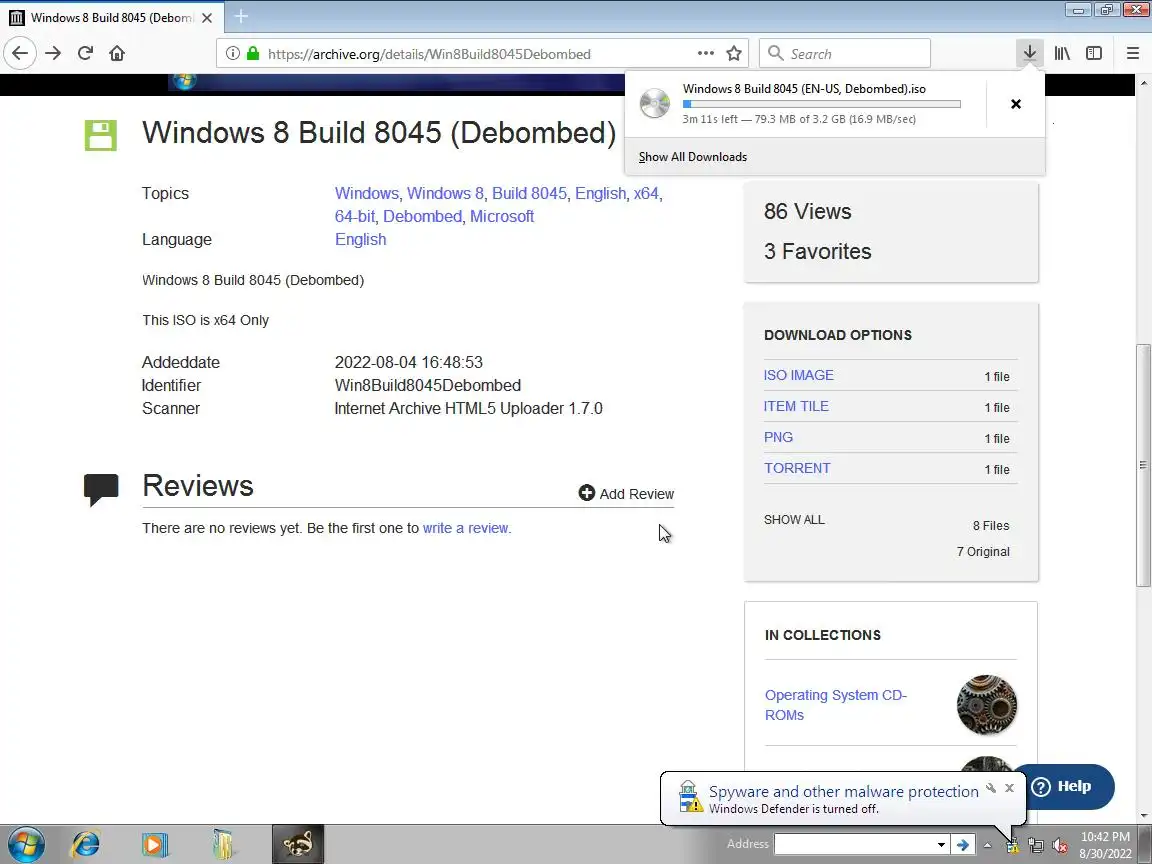Click the green secure connection padlock
The image size is (1152, 864).
point(253,54)
